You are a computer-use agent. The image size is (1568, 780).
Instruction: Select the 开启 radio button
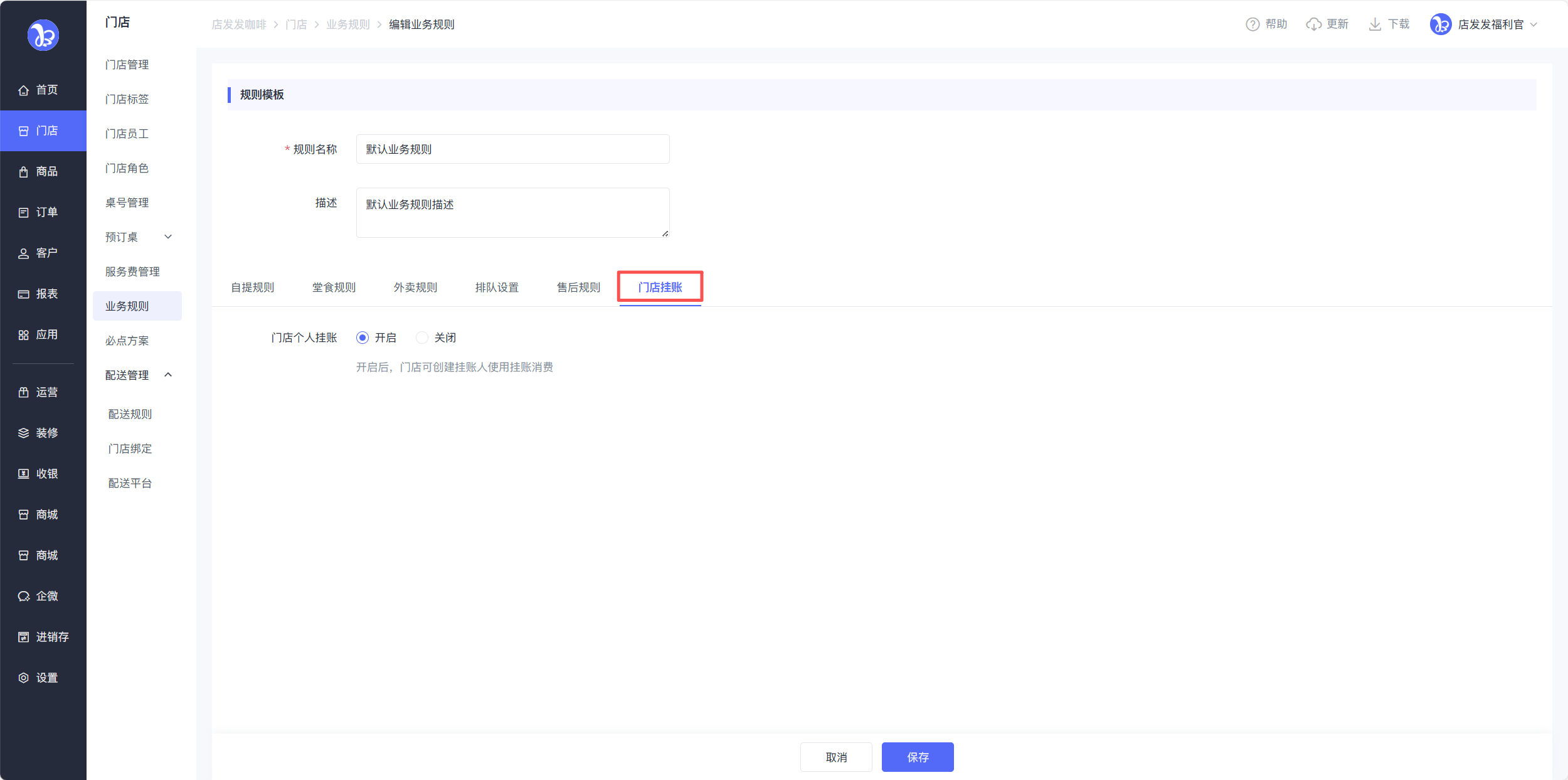363,338
